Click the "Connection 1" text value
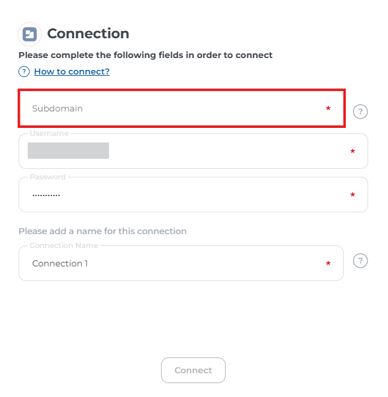 60,263
